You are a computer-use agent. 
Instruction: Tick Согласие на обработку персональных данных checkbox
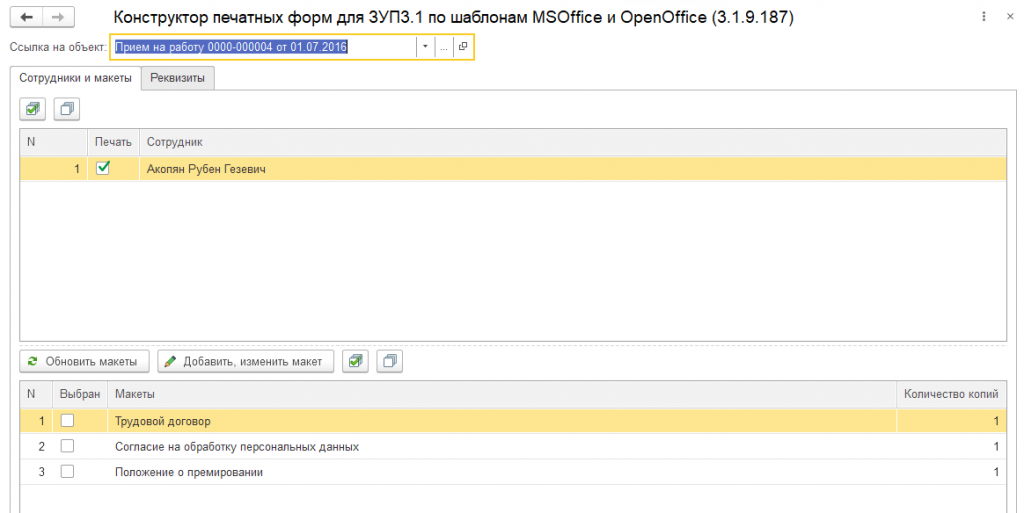68,446
